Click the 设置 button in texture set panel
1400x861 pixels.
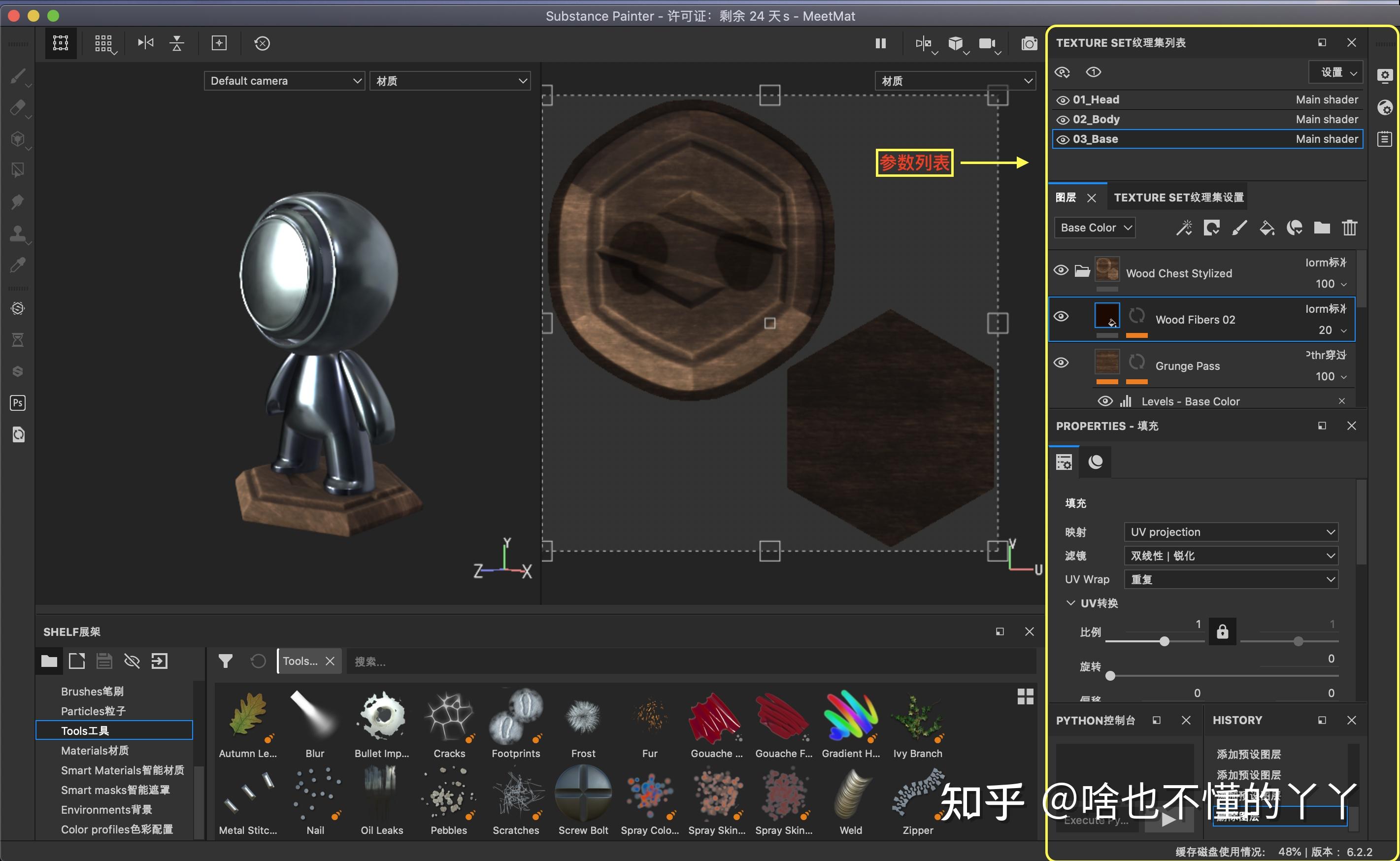(1334, 72)
